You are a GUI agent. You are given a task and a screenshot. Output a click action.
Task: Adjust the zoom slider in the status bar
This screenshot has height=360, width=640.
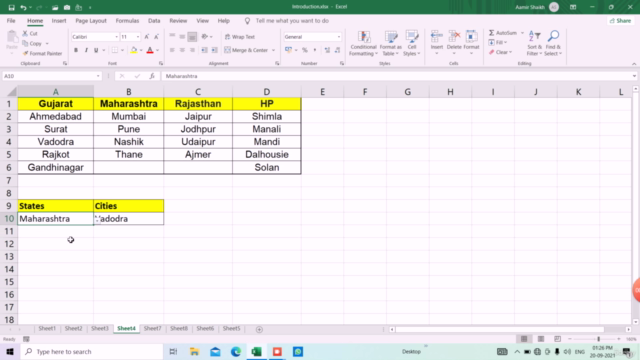coord(598,339)
